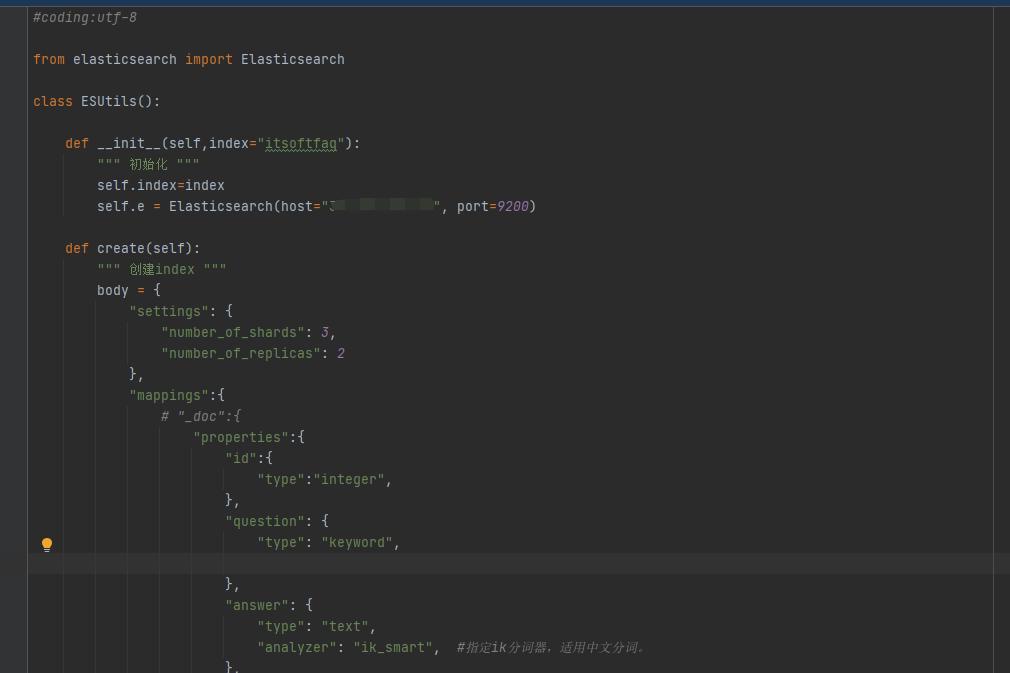Click the class name "ESUtils"
1010x673 pixels.
pyautogui.click(x=109, y=101)
